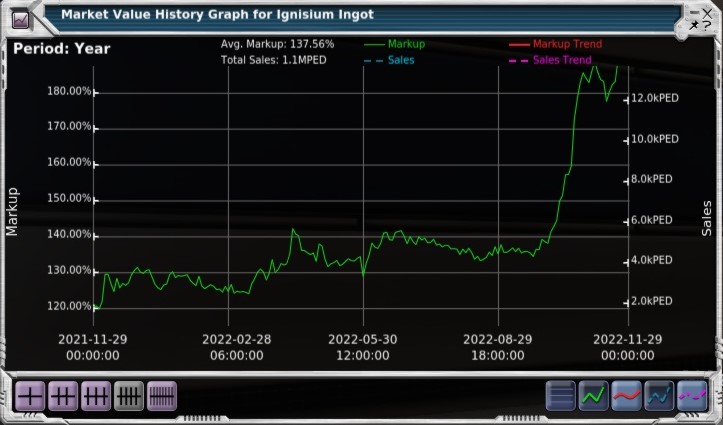Toggle the blue Sales line display
The width and height of the screenshot is (723, 425).
point(659,395)
